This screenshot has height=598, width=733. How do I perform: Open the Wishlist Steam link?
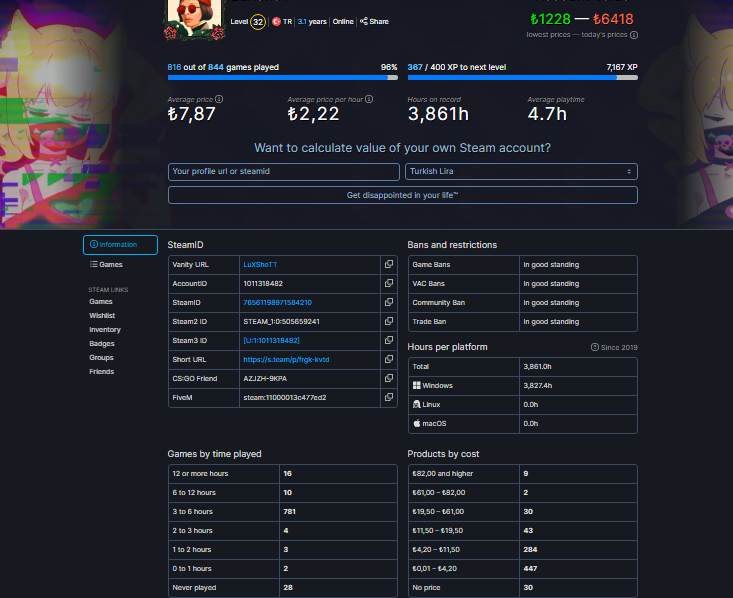pyautogui.click(x=102, y=316)
